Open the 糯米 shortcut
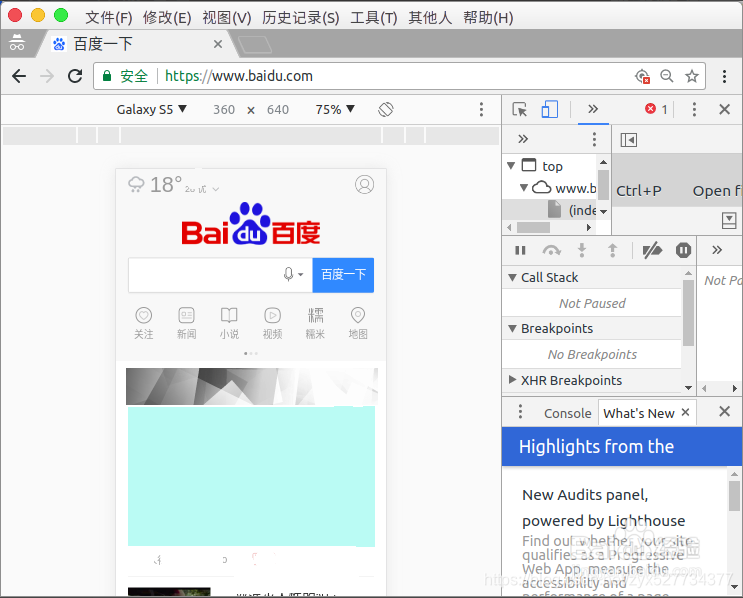 pyautogui.click(x=315, y=323)
